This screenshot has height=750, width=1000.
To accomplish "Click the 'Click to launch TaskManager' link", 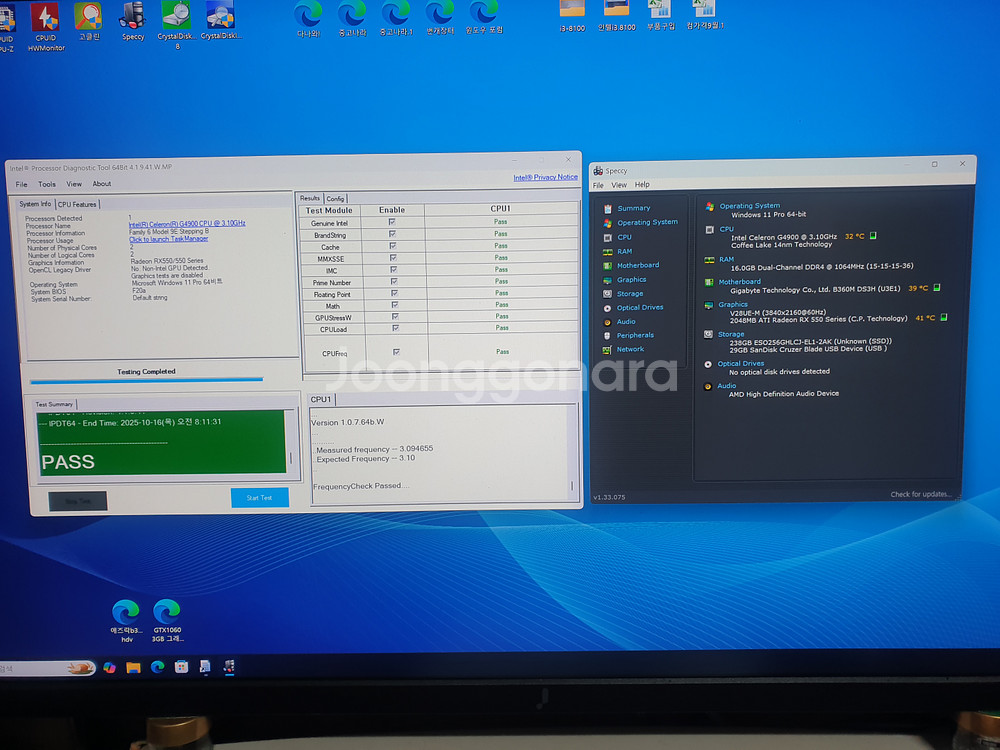I will coord(168,239).
